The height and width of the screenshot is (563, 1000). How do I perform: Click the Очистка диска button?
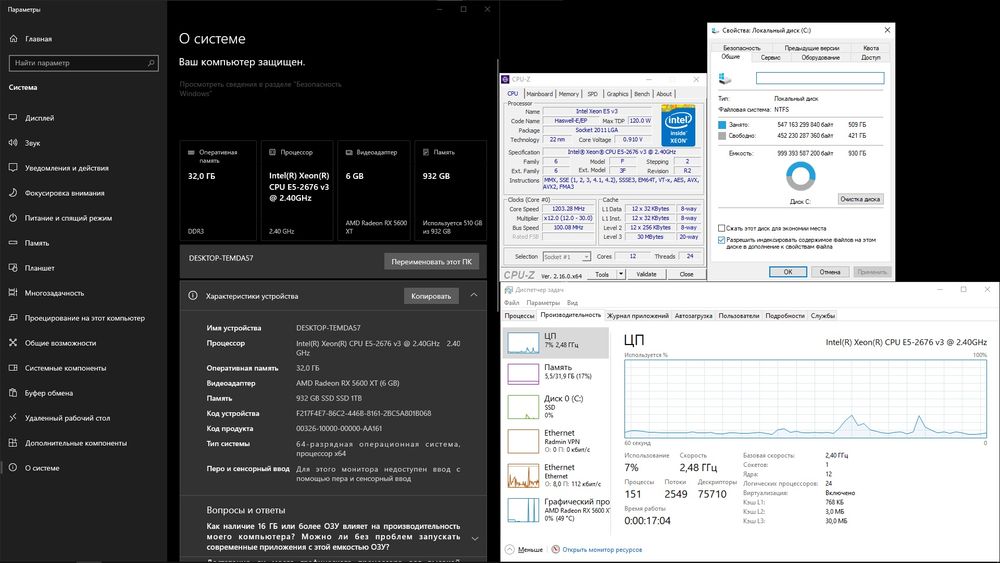coord(860,199)
